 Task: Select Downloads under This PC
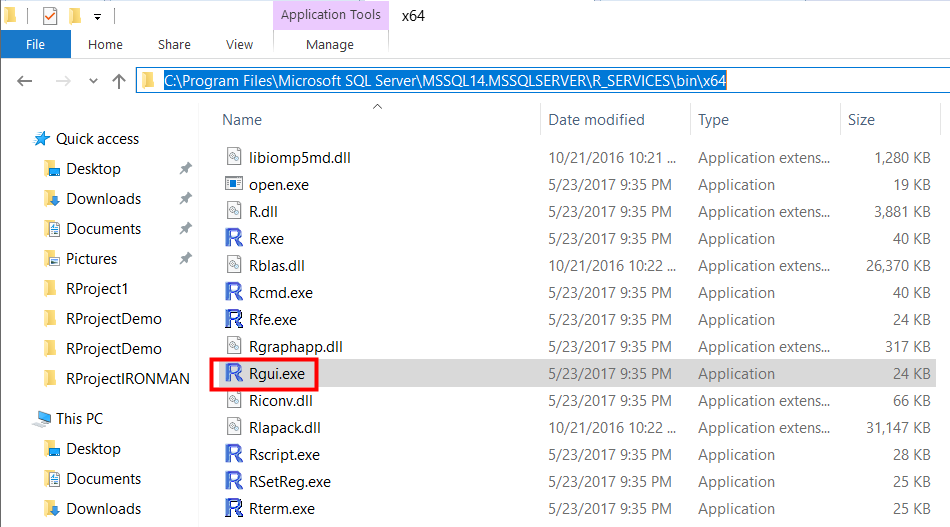coord(104,508)
